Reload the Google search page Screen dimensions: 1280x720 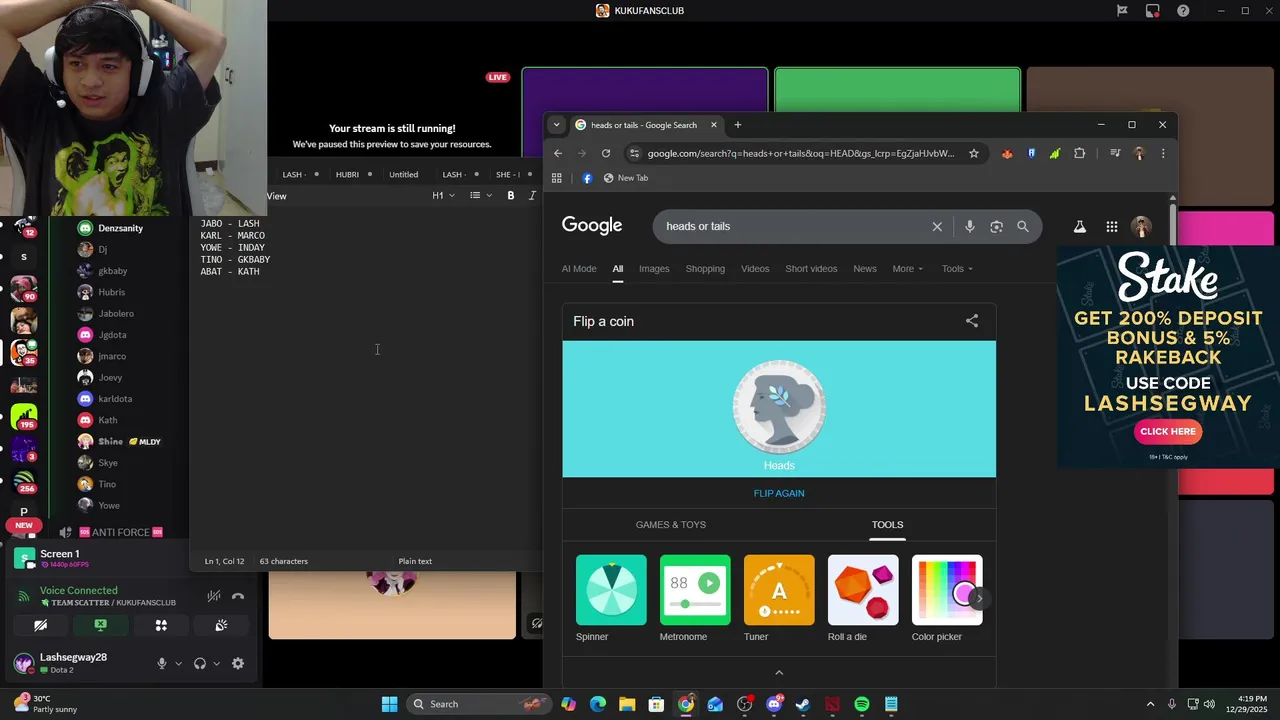pyautogui.click(x=606, y=153)
